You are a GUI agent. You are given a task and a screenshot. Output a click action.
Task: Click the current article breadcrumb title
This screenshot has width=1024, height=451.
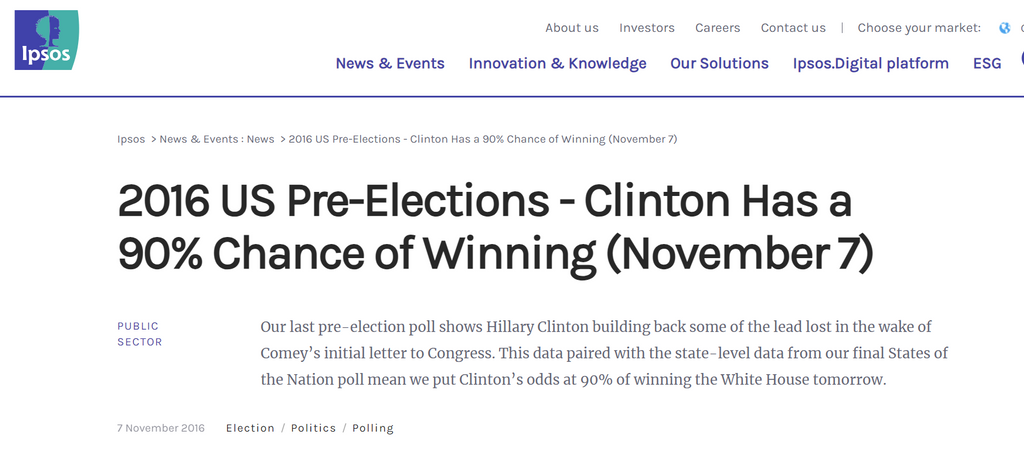tap(483, 139)
